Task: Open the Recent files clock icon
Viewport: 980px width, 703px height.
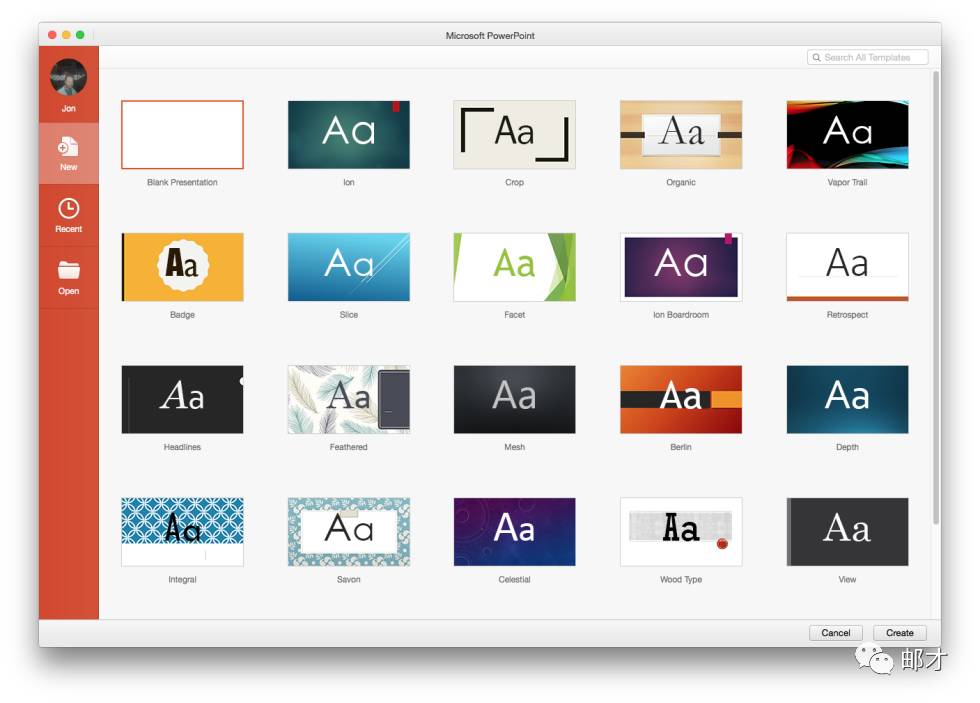Action: coord(68,209)
